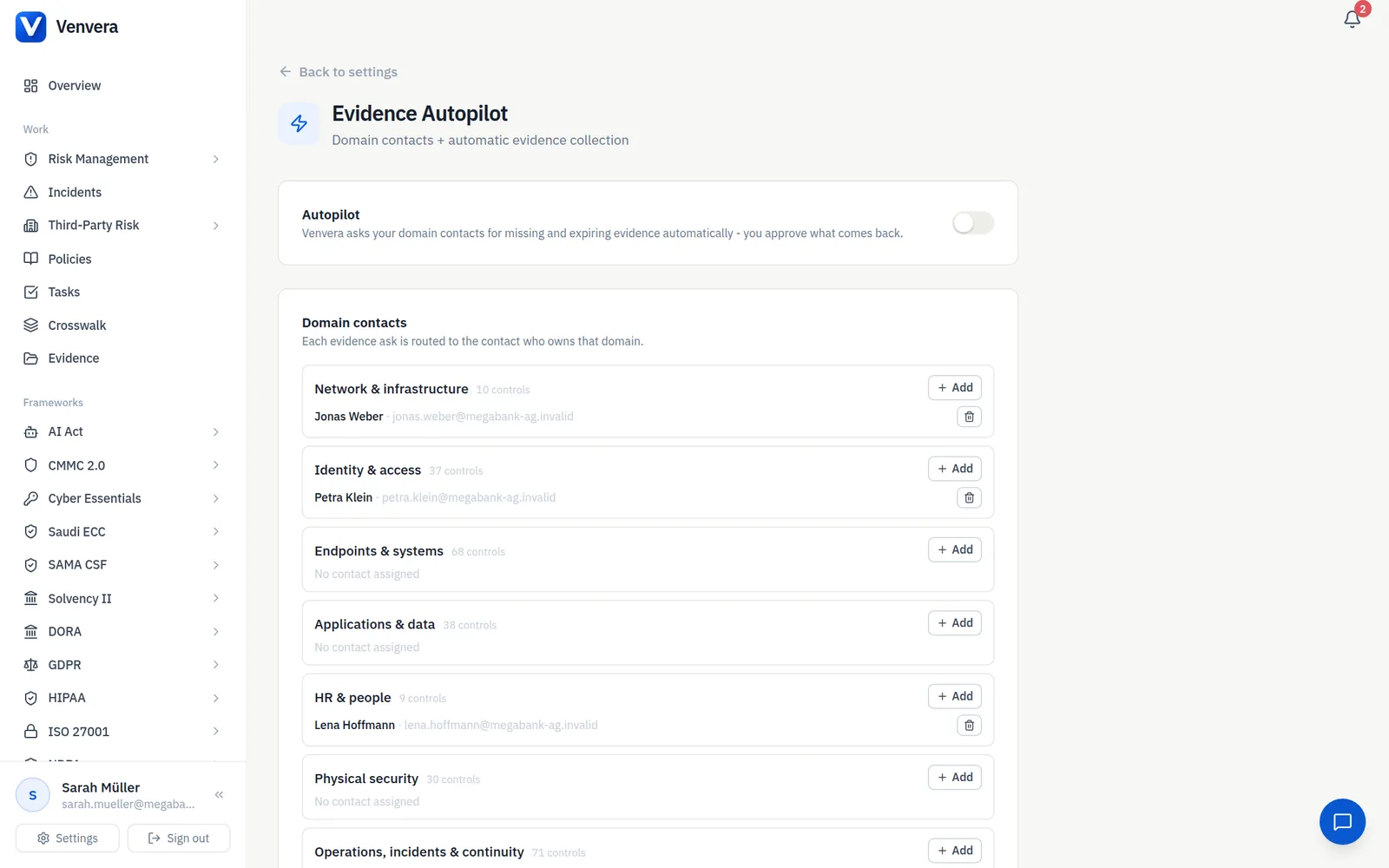Add contact for Endpoints & systems
Image resolution: width=1389 pixels, height=868 pixels.
954,549
